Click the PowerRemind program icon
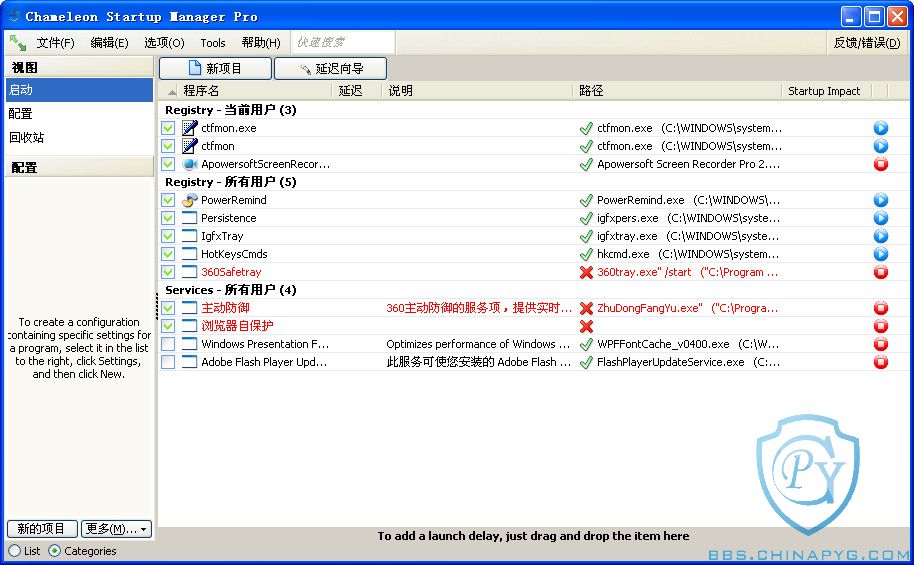Screen dimensions: 914x565 [x=189, y=200]
